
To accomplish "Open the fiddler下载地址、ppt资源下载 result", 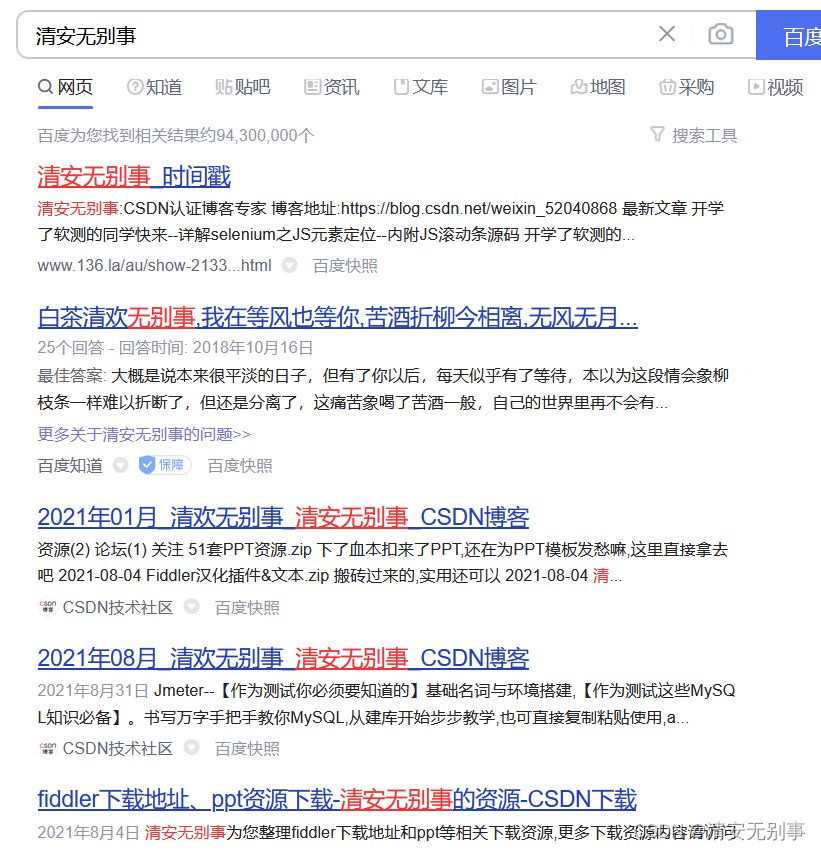I will point(337,799).
